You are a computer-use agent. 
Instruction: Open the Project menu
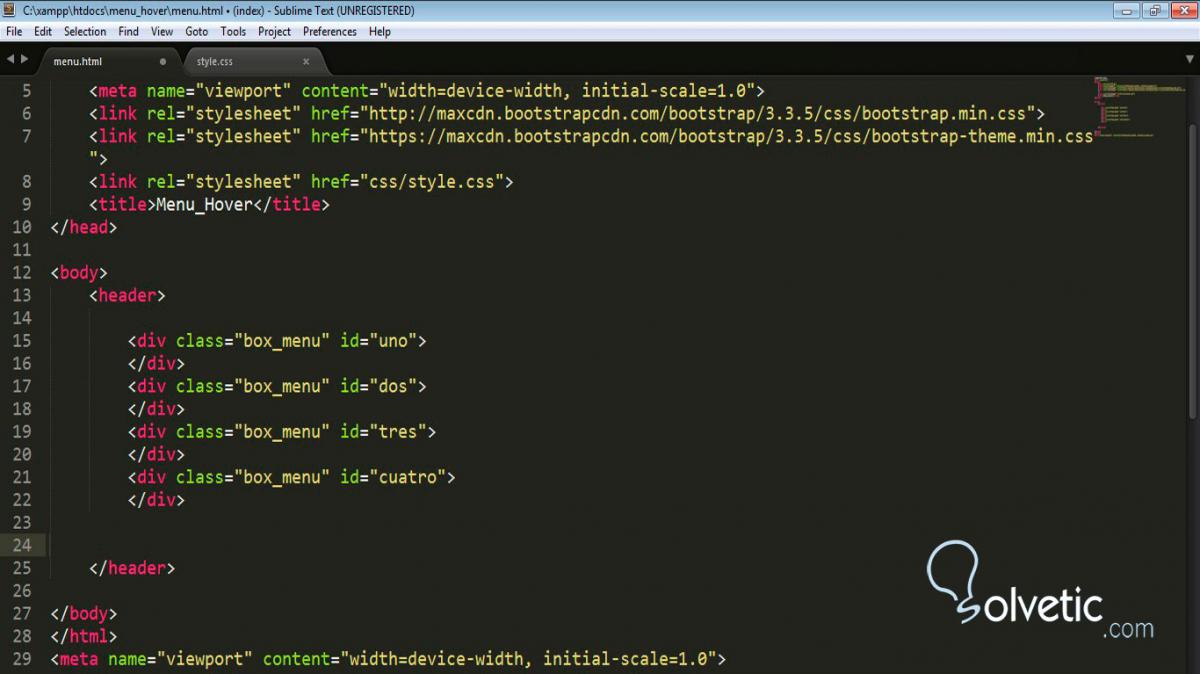pyautogui.click(x=275, y=31)
